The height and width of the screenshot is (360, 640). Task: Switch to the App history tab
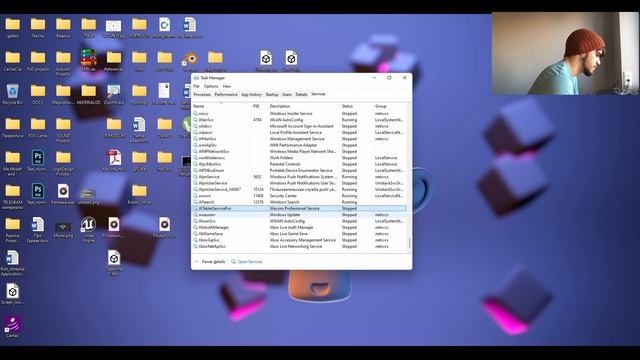pyautogui.click(x=251, y=94)
